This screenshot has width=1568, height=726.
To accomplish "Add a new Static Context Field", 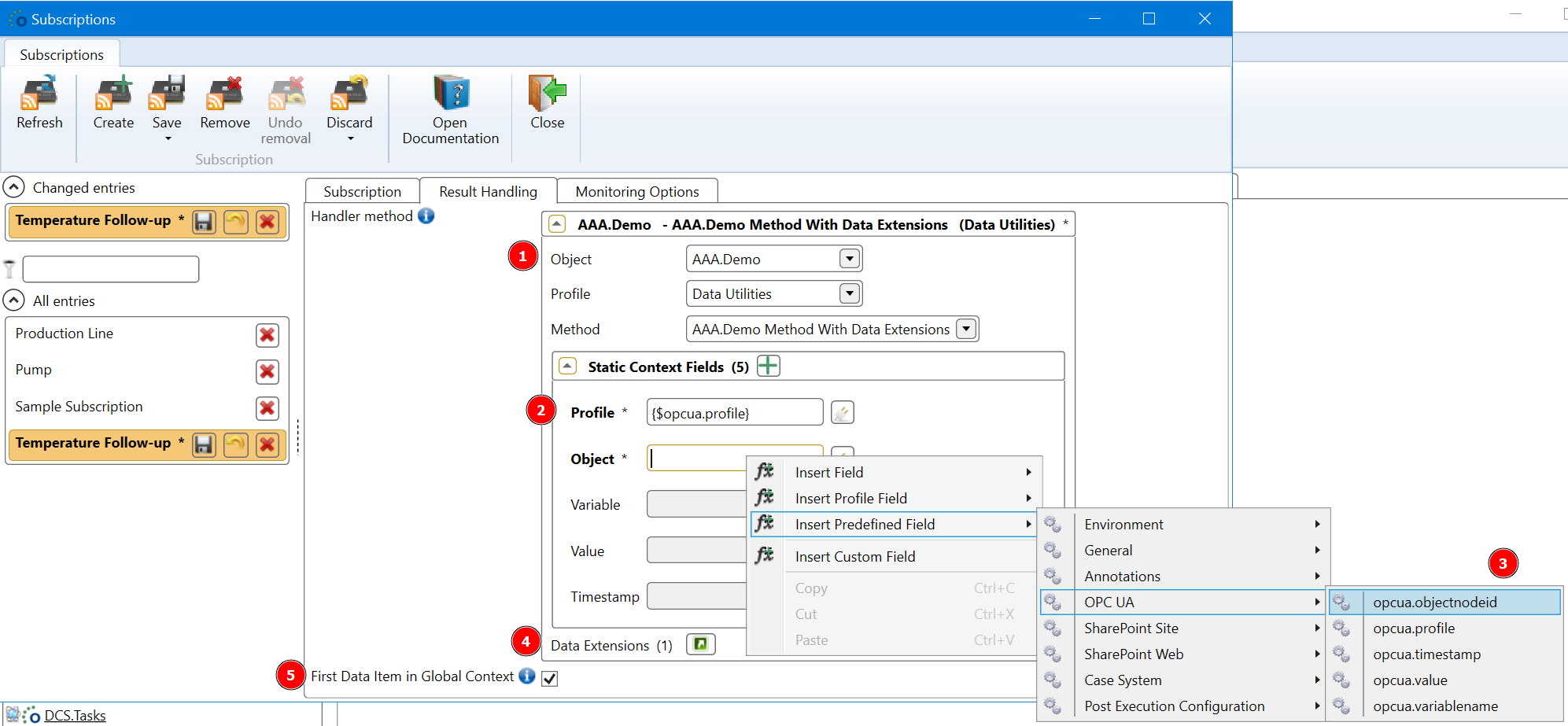I will pyautogui.click(x=768, y=366).
